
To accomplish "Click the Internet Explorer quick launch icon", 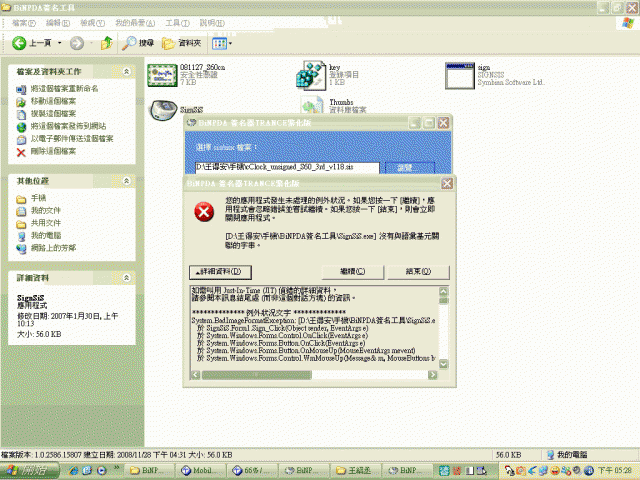I will pyautogui.click(x=73, y=471).
